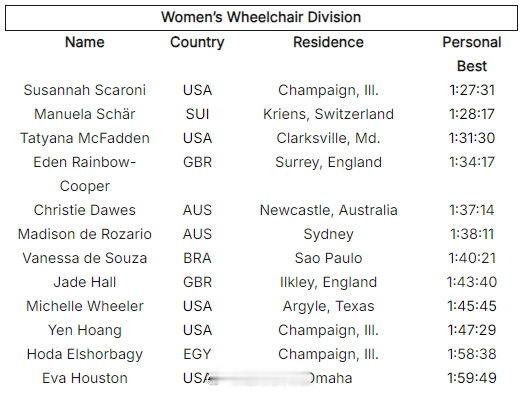The height and width of the screenshot is (393, 522).
Task: Select the Country column header
Action: point(197,43)
